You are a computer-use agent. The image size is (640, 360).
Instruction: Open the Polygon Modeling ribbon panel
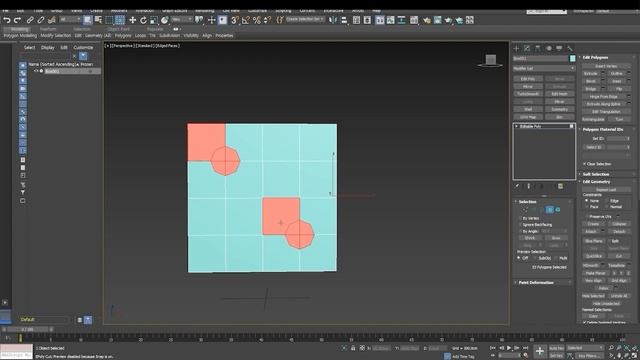(x=20, y=36)
